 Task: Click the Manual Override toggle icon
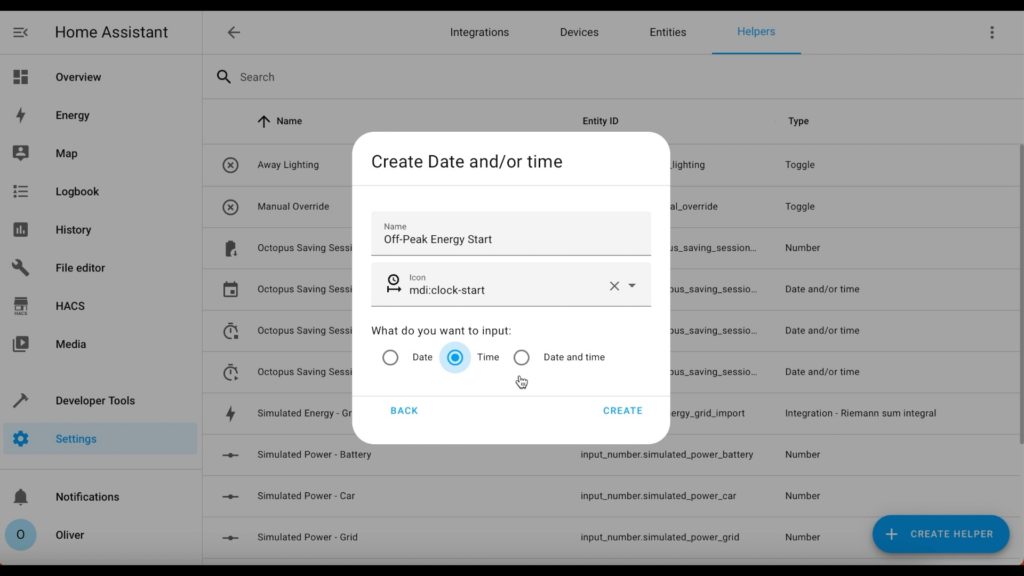(x=230, y=207)
